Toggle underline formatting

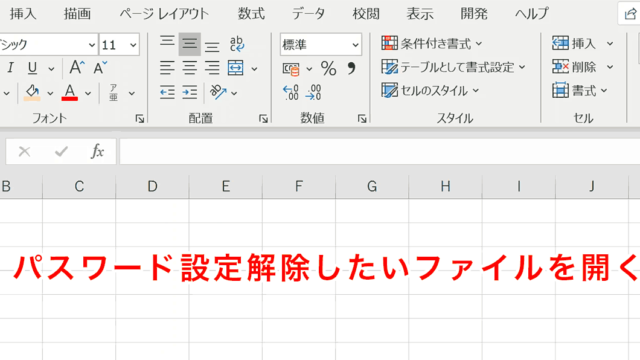coord(32,68)
